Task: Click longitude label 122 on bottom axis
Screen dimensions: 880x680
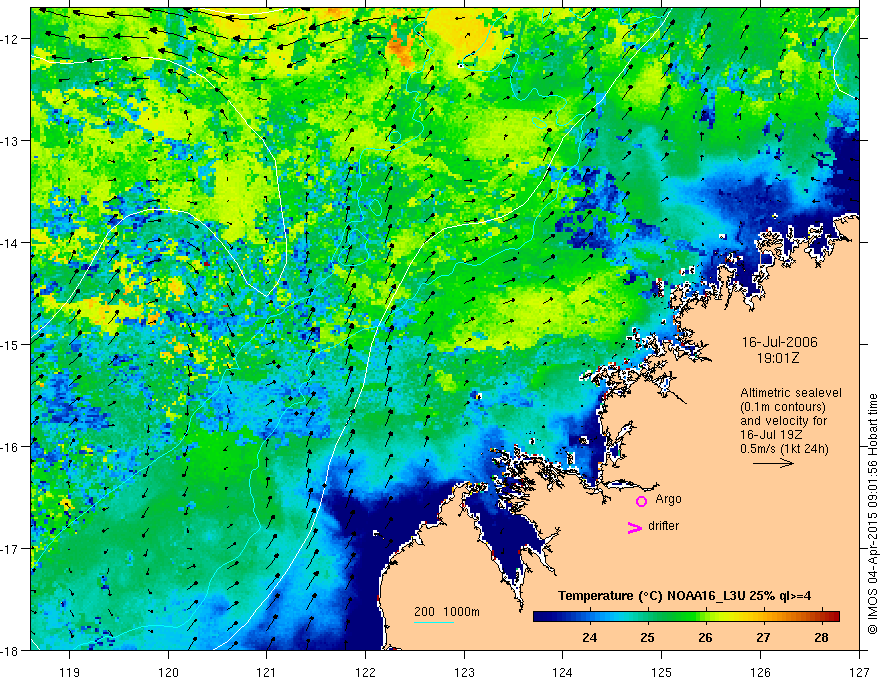Action: click(x=365, y=672)
